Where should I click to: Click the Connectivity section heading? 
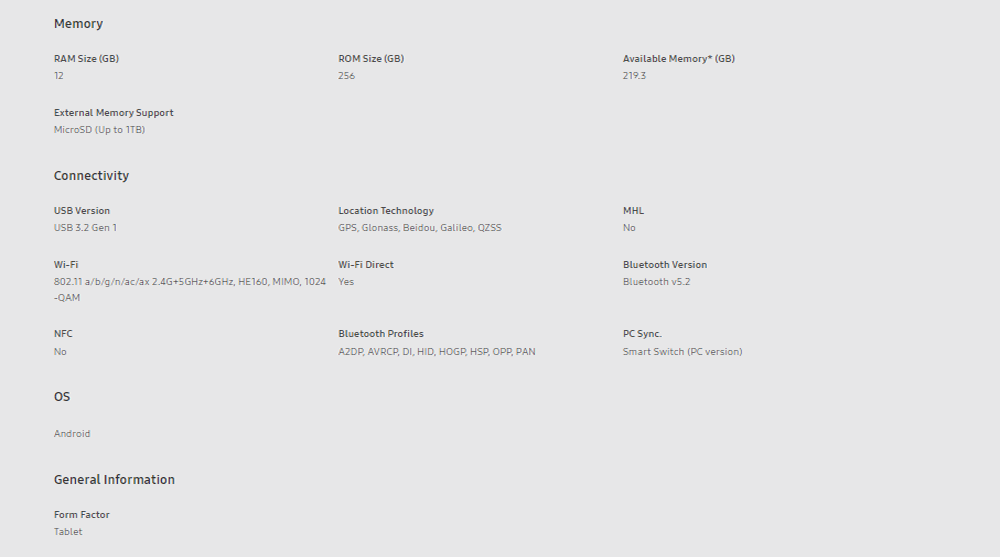(x=91, y=175)
